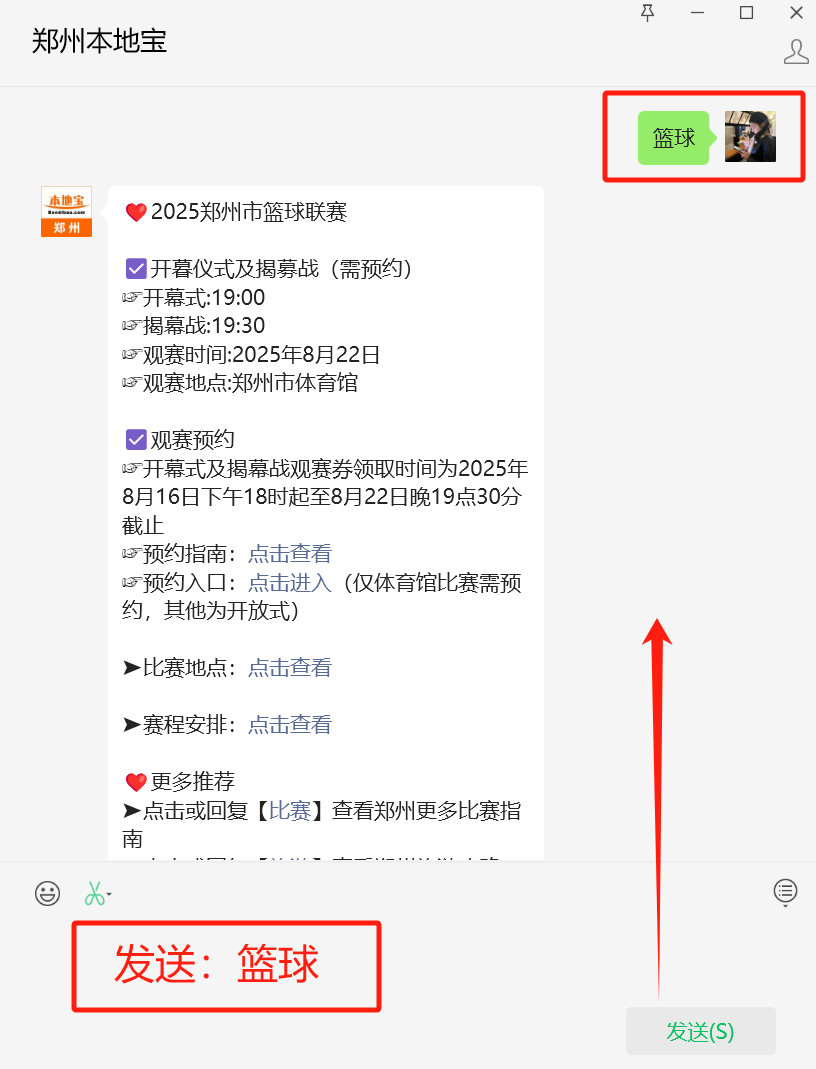Click the 比赛 keyword link
This screenshot has height=1069, width=816.
pos(290,810)
